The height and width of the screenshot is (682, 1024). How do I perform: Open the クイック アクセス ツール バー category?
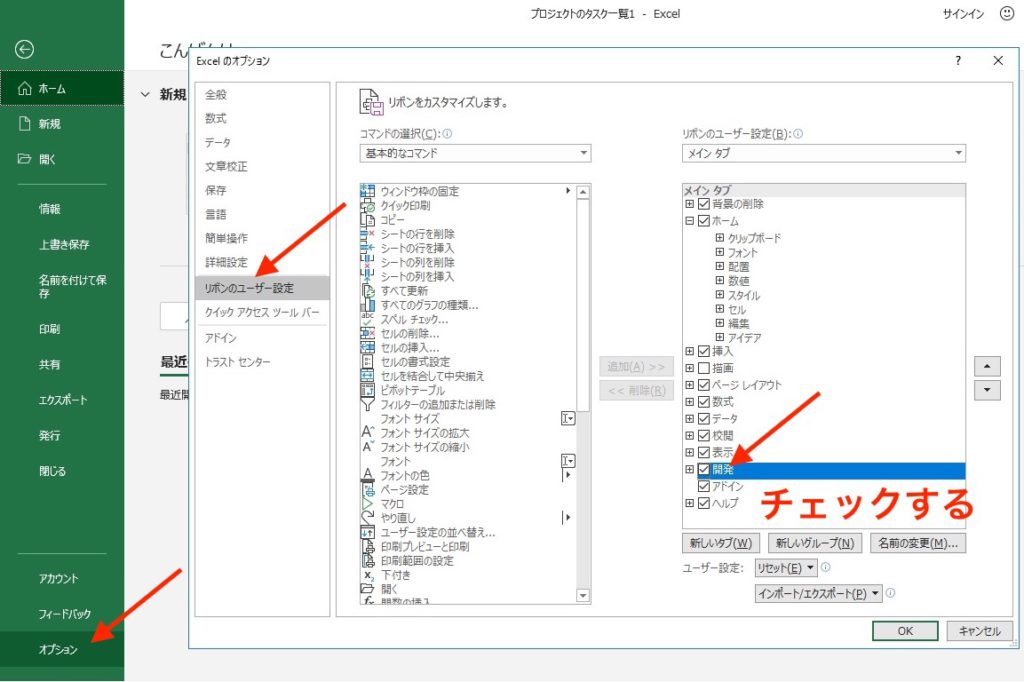[x=262, y=312]
